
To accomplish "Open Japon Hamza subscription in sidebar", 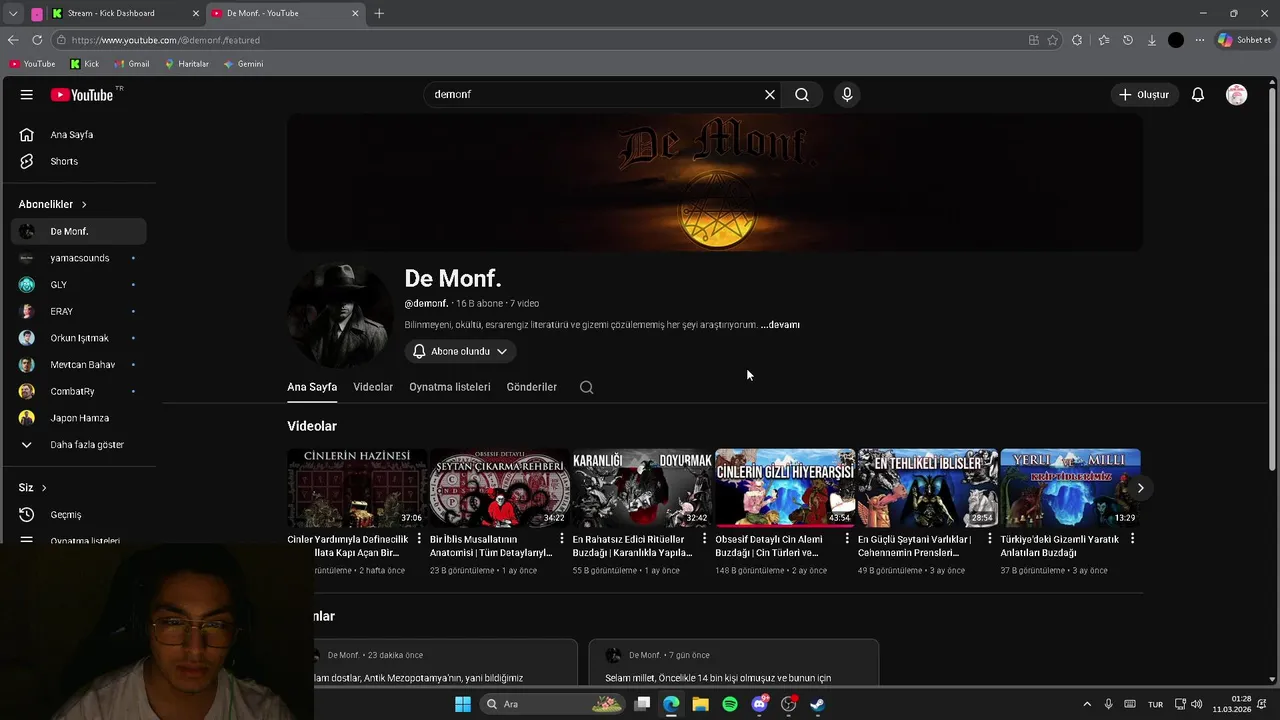I will coord(79,418).
